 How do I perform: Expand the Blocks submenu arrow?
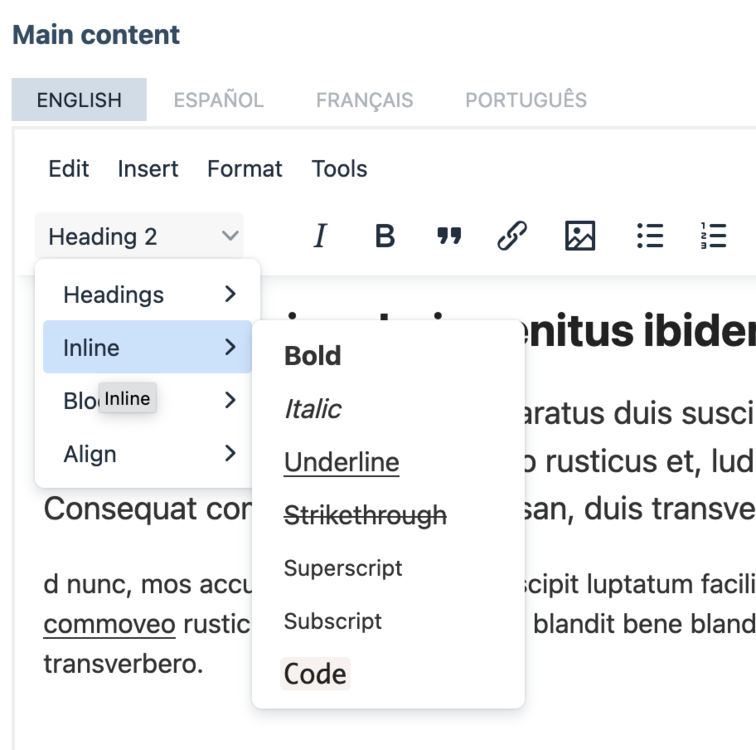pos(230,401)
